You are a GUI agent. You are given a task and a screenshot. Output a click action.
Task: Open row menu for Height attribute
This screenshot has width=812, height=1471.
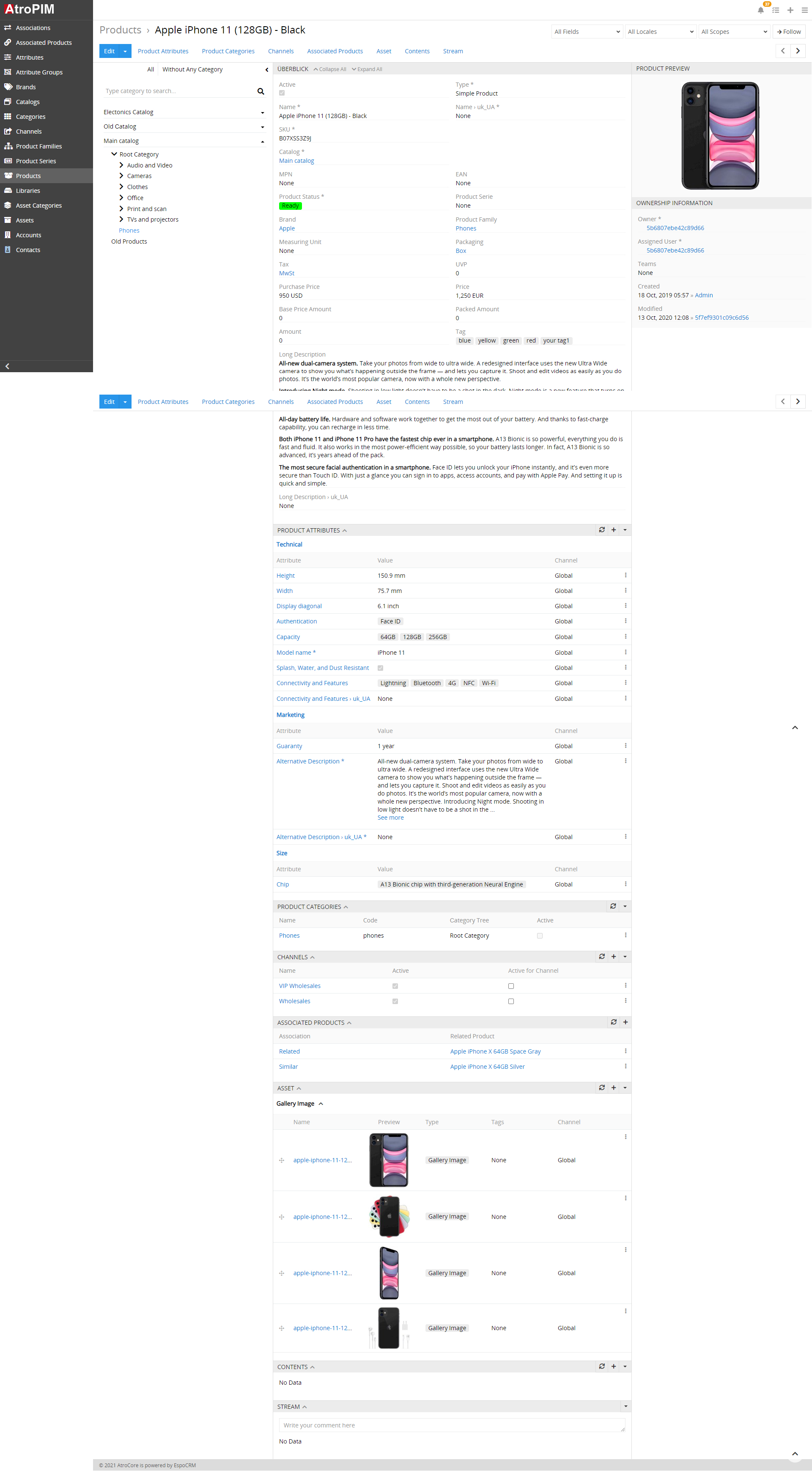pos(625,575)
